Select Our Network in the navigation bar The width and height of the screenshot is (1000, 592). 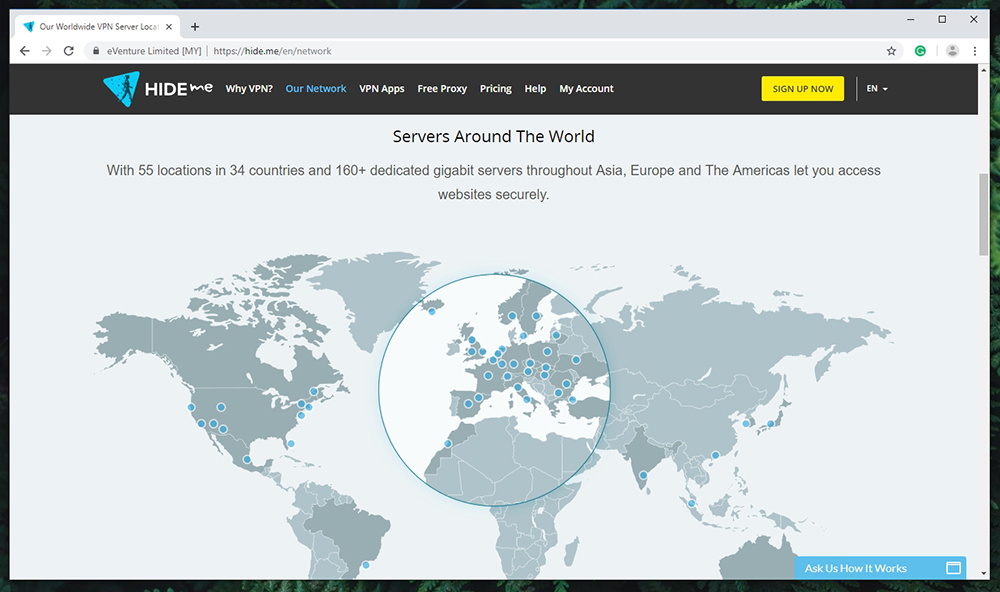coord(316,89)
